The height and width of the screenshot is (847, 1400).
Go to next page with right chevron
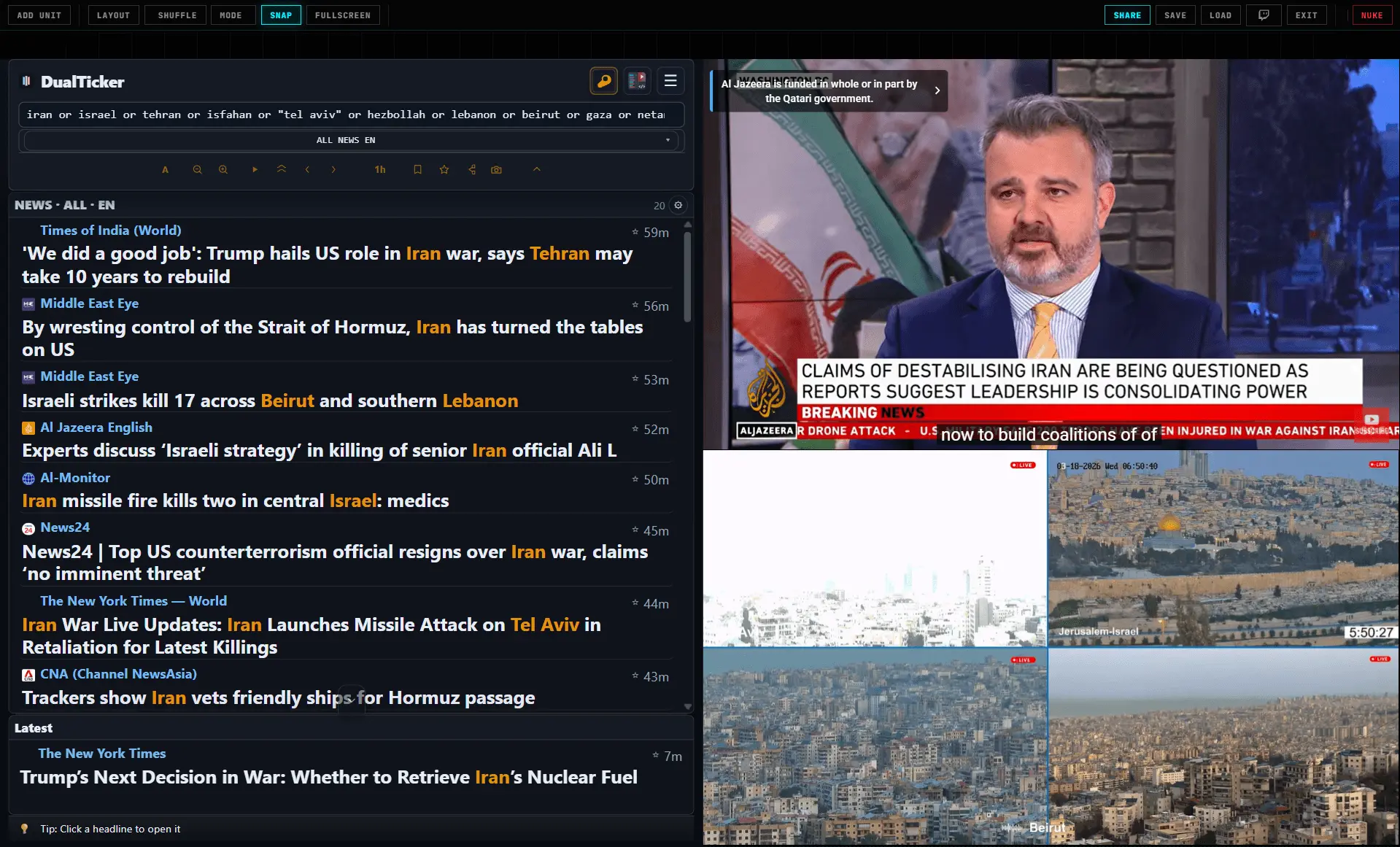click(x=333, y=169)
